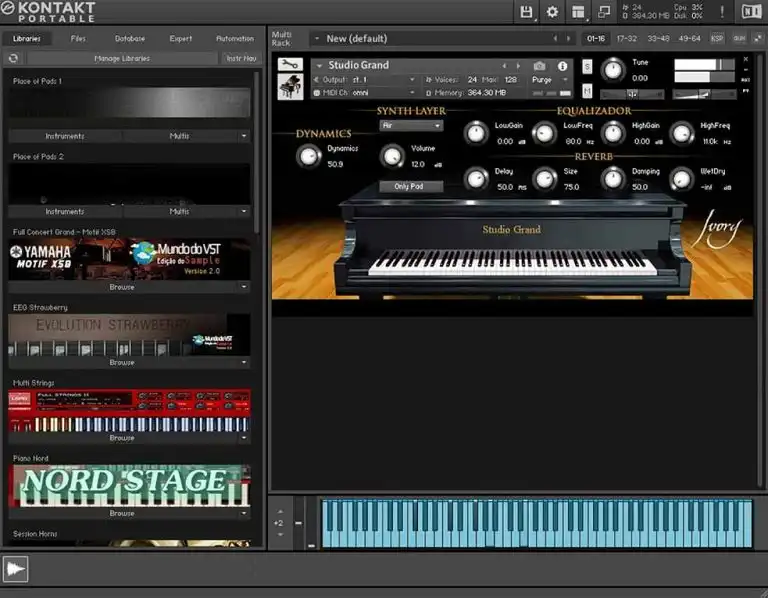Click the instrument minimize dash icon
Image resolution: width=768 pixels, height=598 pixels.
point(745,70)
